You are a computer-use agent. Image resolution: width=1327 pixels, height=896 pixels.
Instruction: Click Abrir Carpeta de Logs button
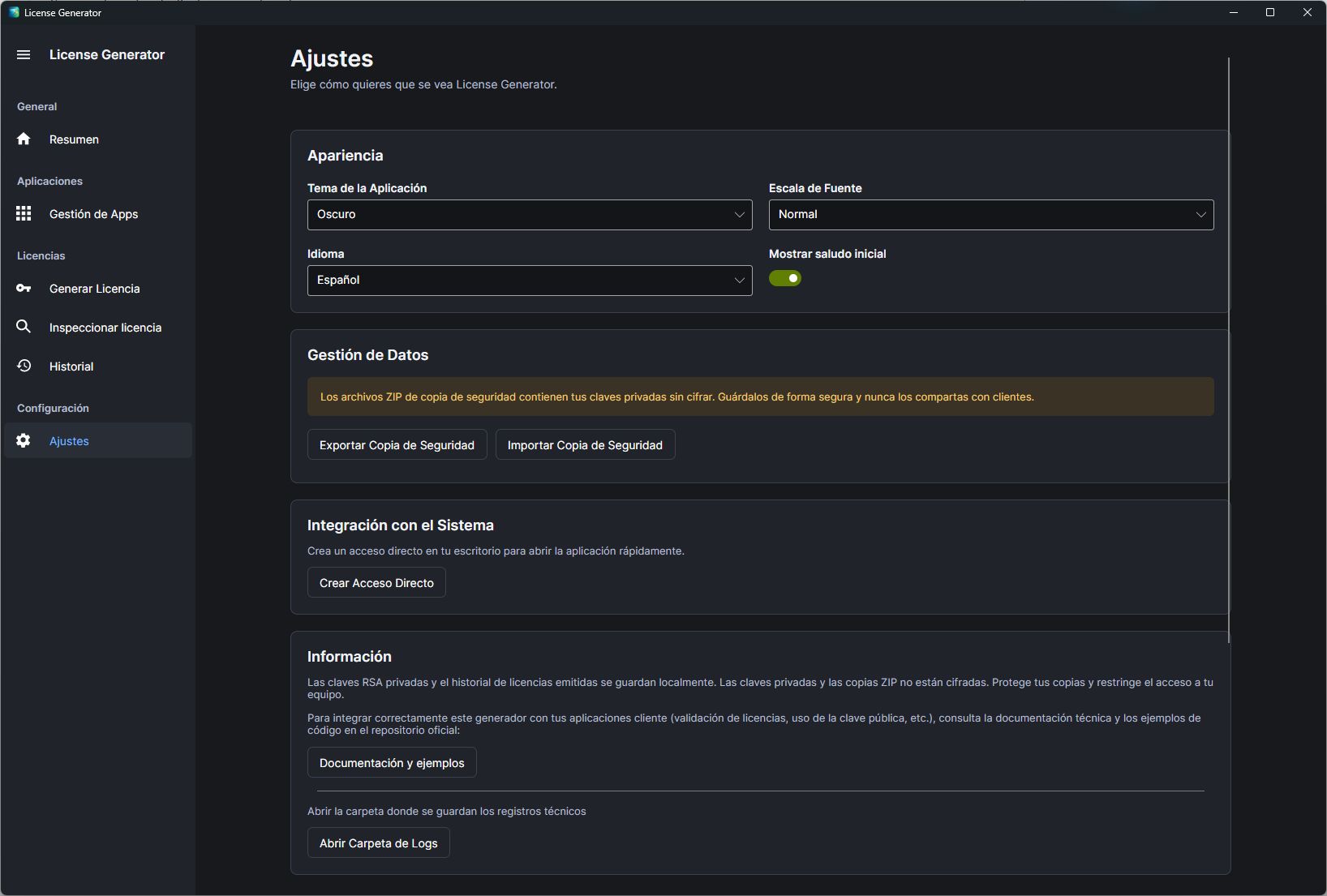click(x=378, y=842)
